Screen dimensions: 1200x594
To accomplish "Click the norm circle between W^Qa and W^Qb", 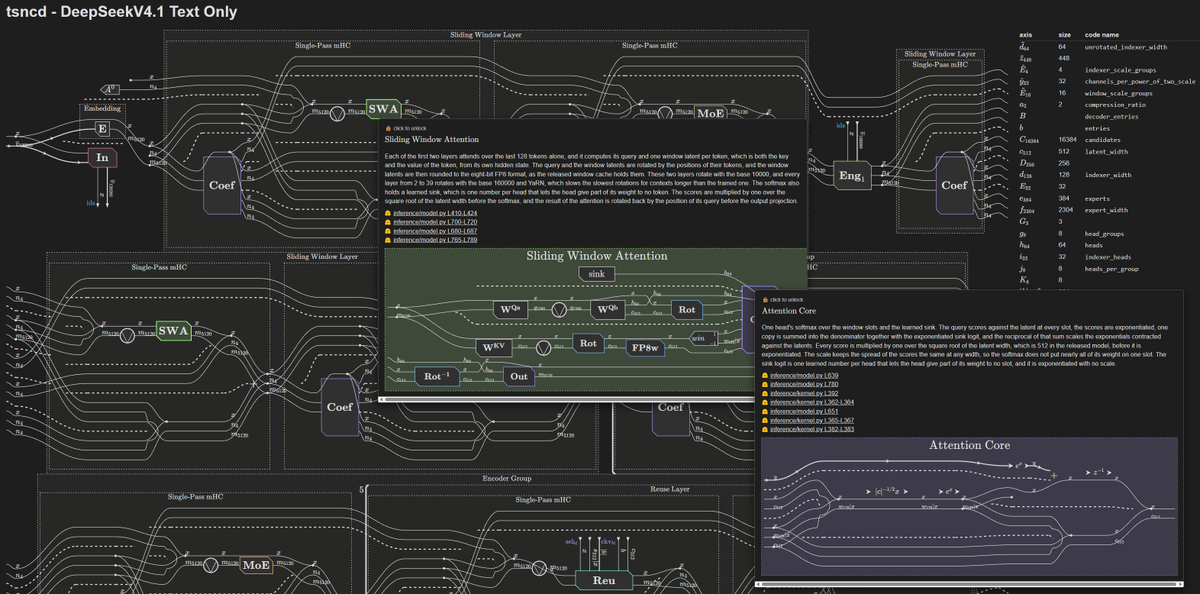I will [559, 310].
